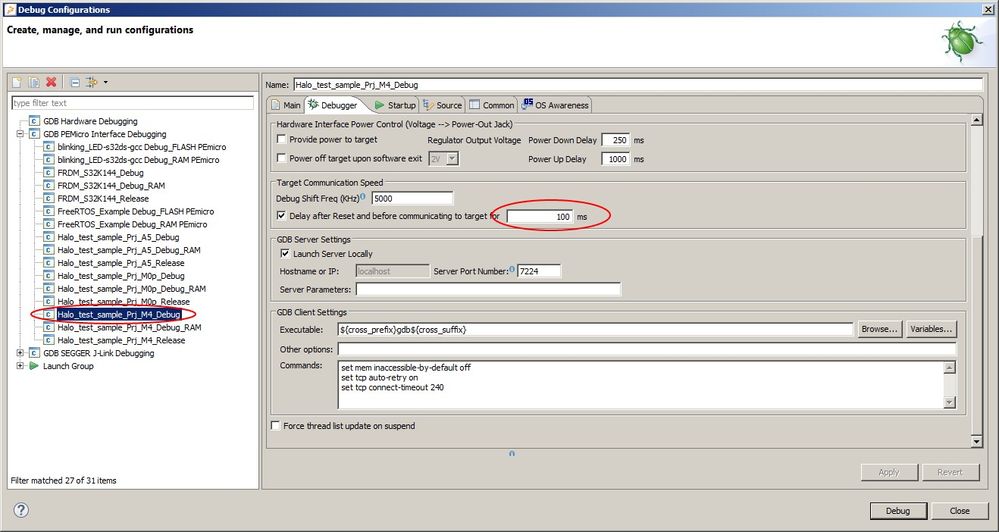The width and height of the screenshot is (999, 532).
Task: Click the info icon beside Debug Shift Freq
Action: tap(363, 197)
